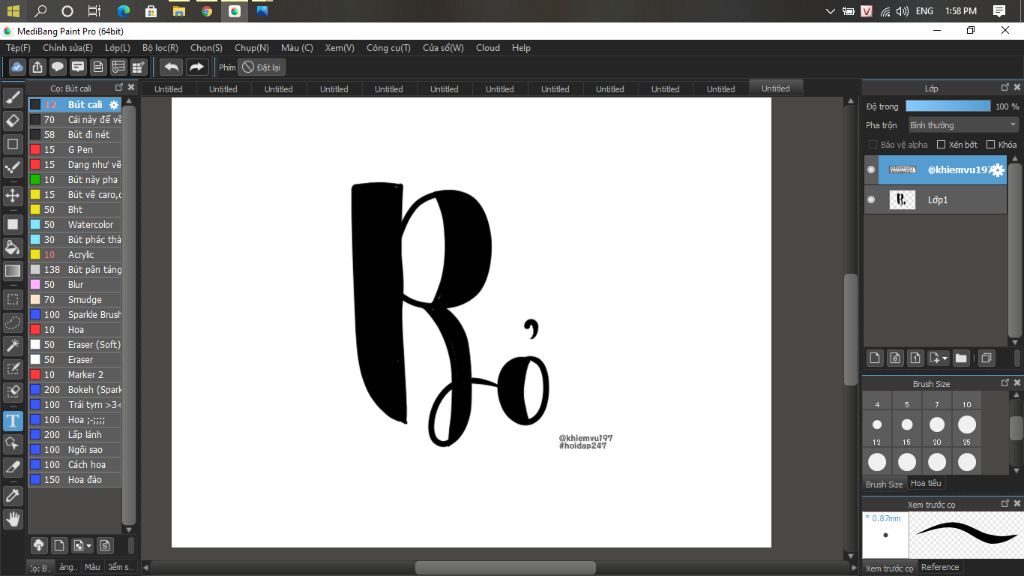Select the Eraser tool in left toolbar
This screenshot has width=1024, height=576.
tap(12, 121)
